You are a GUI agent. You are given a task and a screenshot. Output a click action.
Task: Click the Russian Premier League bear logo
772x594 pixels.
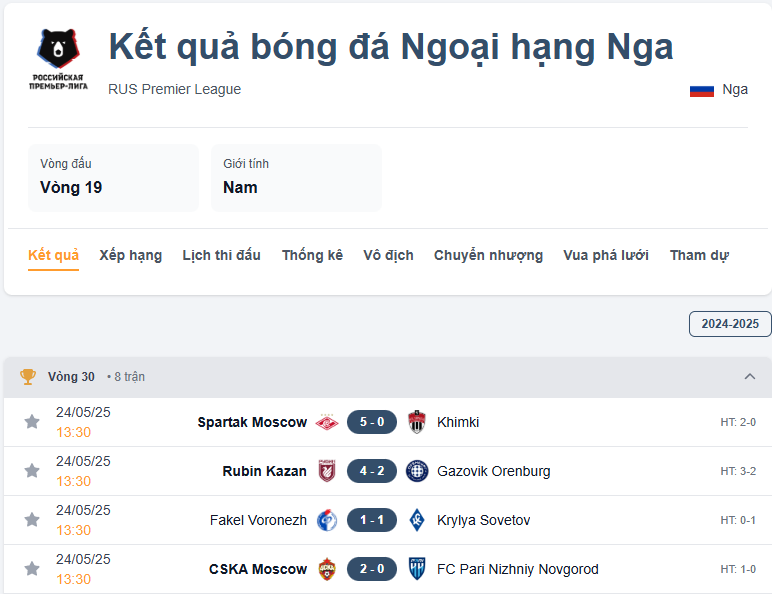(57, 60)
